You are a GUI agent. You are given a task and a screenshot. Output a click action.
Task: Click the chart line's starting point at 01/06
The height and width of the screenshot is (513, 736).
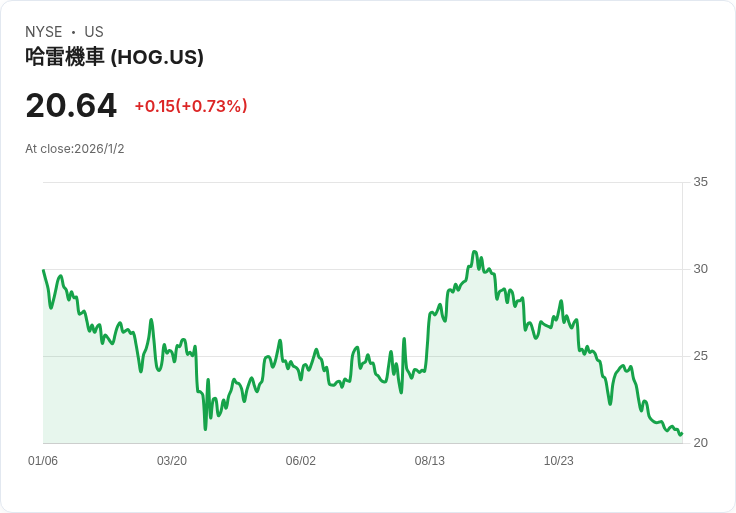[44, 270]
